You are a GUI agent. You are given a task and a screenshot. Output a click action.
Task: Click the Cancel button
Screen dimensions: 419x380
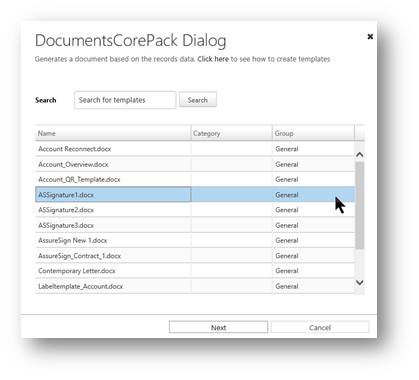click(x=320, y=327)
